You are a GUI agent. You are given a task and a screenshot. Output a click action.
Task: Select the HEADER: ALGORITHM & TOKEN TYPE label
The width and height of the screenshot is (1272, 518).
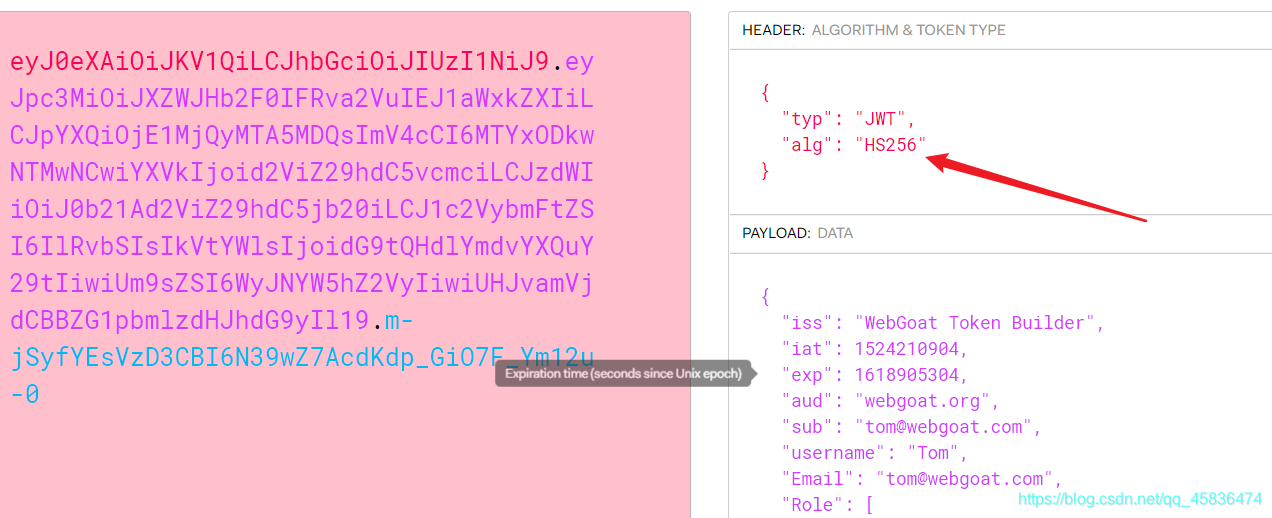tap(874, 31)
